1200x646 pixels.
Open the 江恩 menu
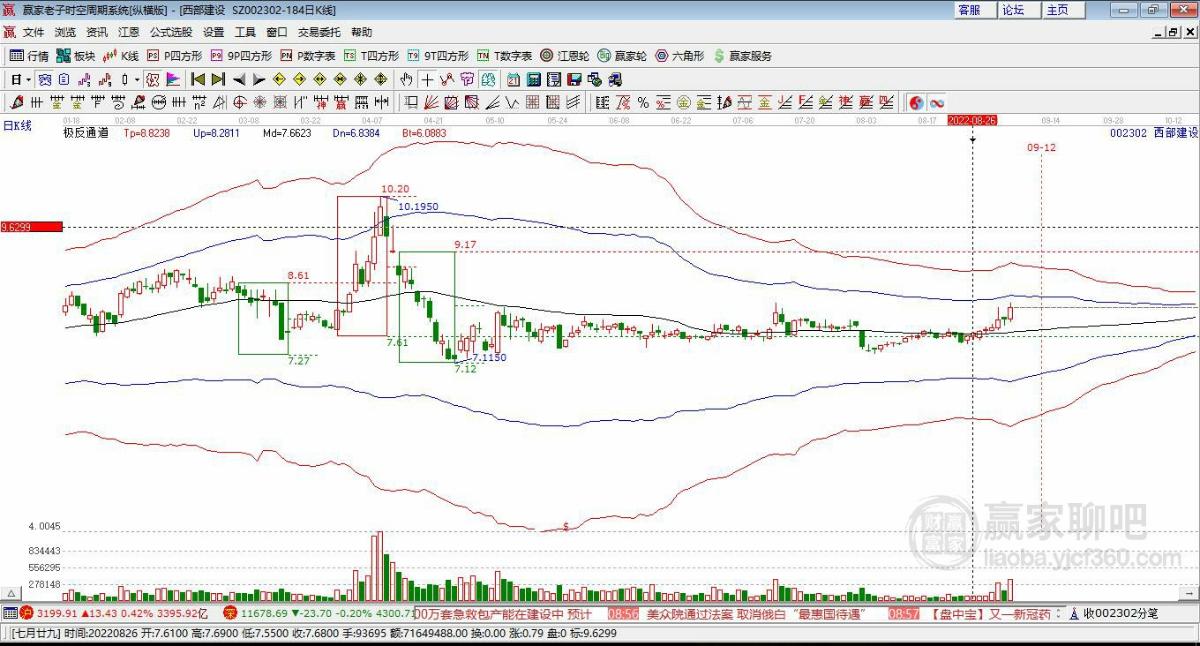click(x=129, y=32)
